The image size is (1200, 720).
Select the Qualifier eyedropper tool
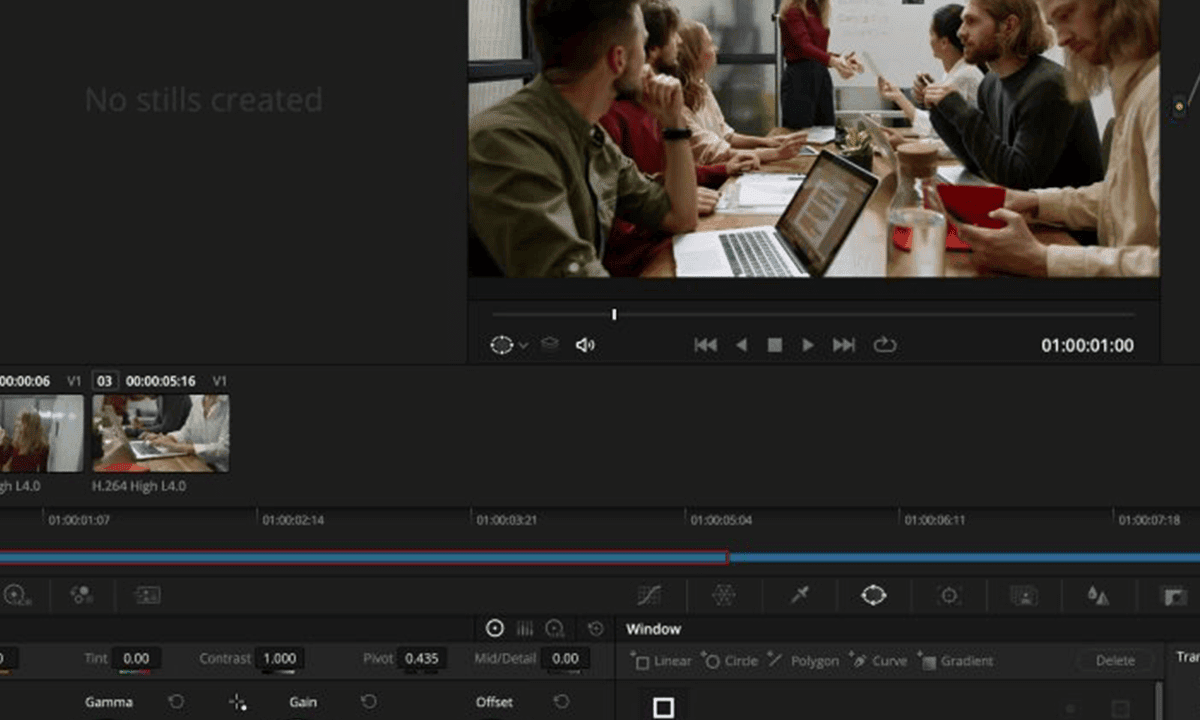pos(799,595)
